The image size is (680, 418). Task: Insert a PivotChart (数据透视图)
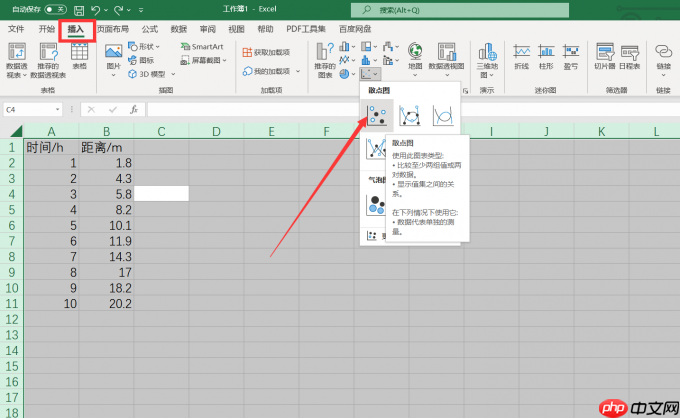click(446, 59)
